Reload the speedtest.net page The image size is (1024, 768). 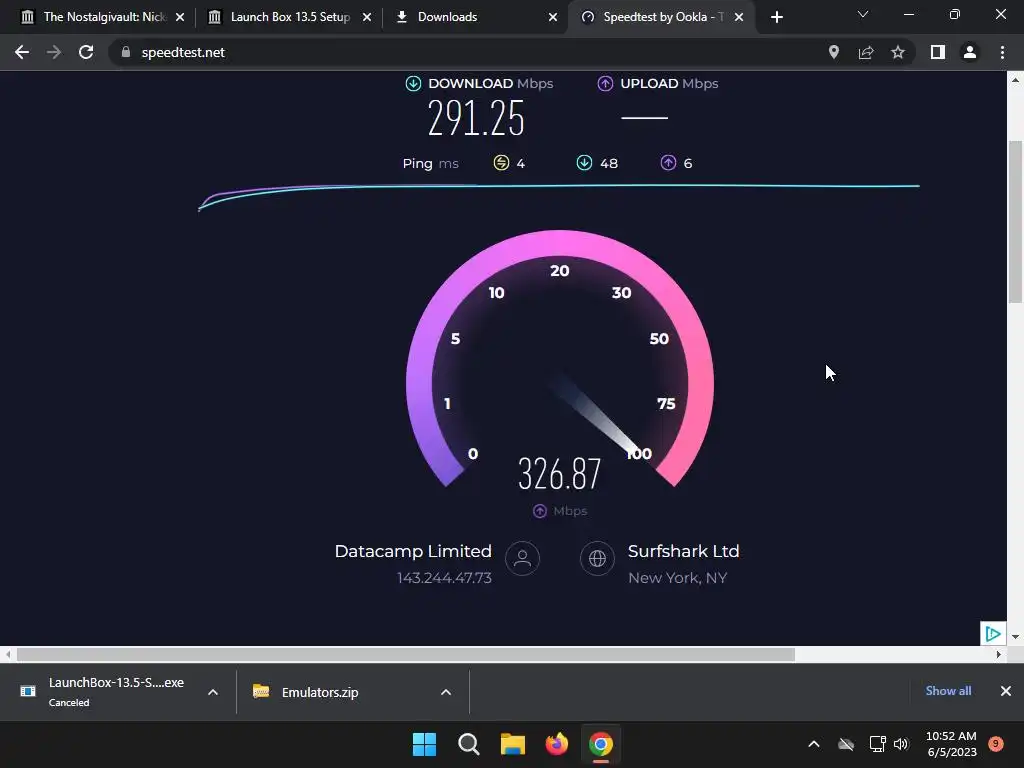pos(86,52)
